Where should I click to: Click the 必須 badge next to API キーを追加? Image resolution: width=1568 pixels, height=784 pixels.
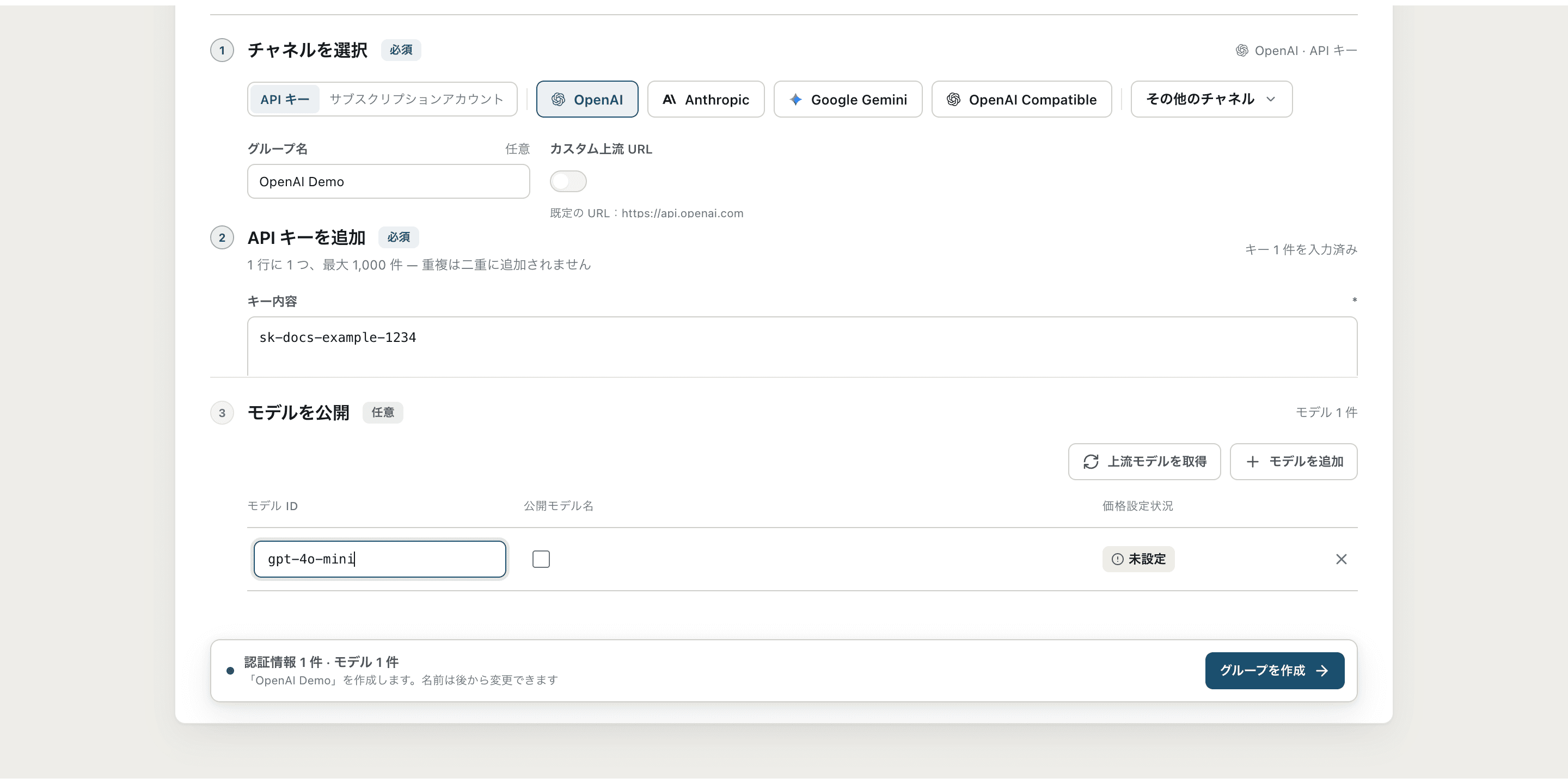399,237
